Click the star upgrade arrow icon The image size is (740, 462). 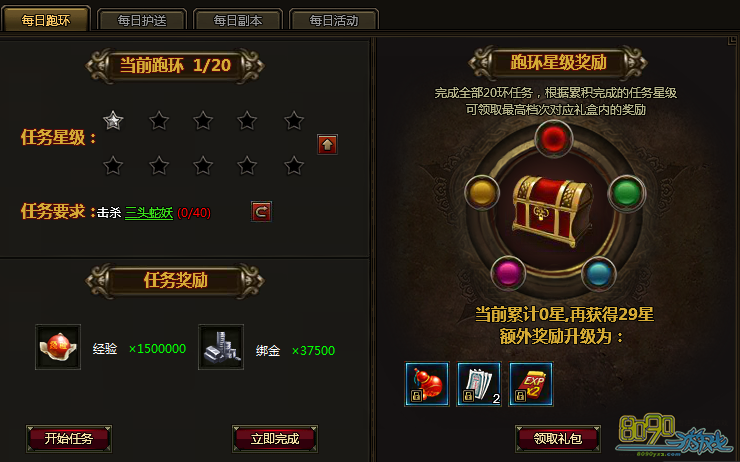point(327,144)
